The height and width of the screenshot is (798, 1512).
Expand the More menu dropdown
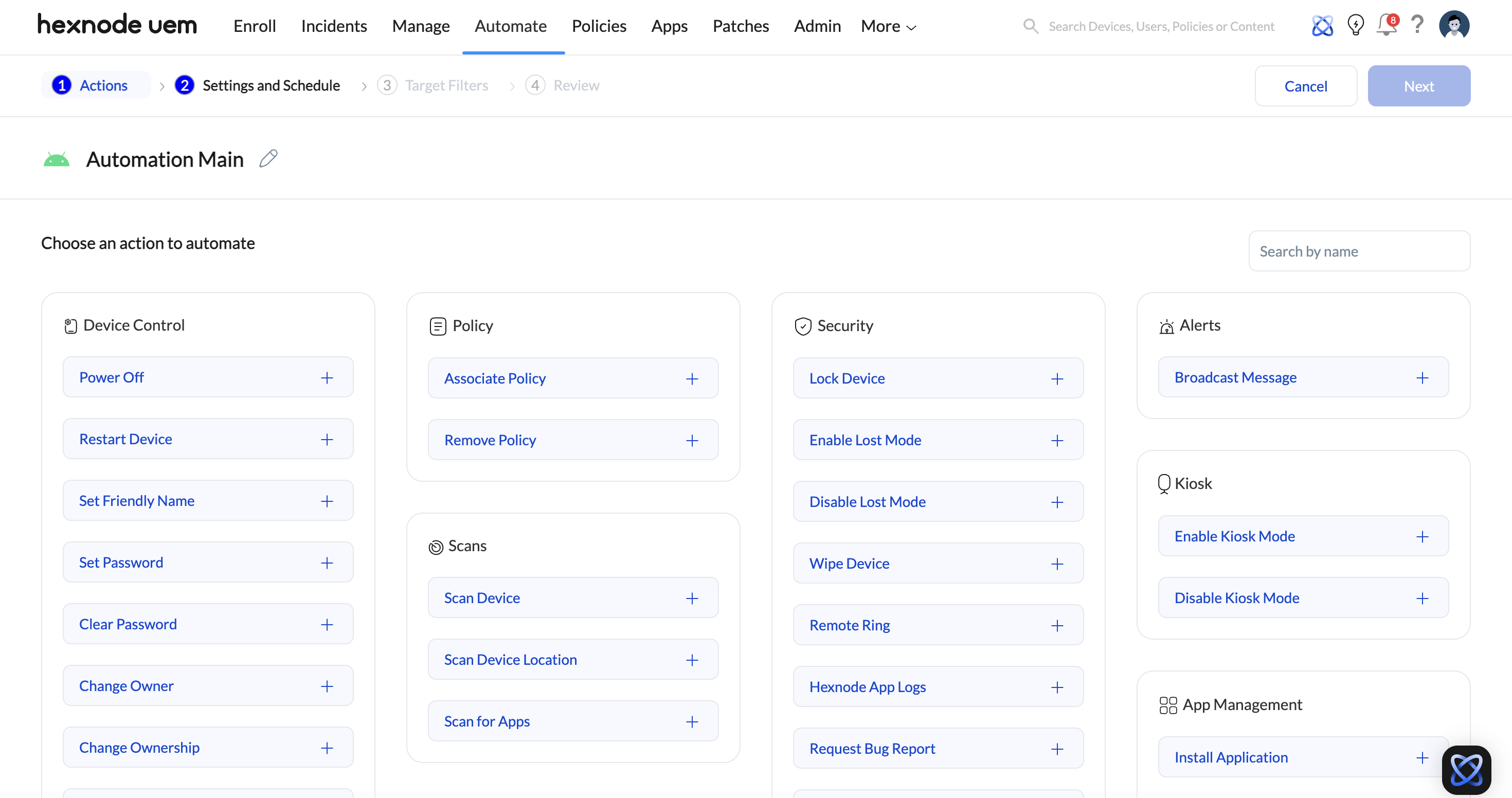click(888, 26)
